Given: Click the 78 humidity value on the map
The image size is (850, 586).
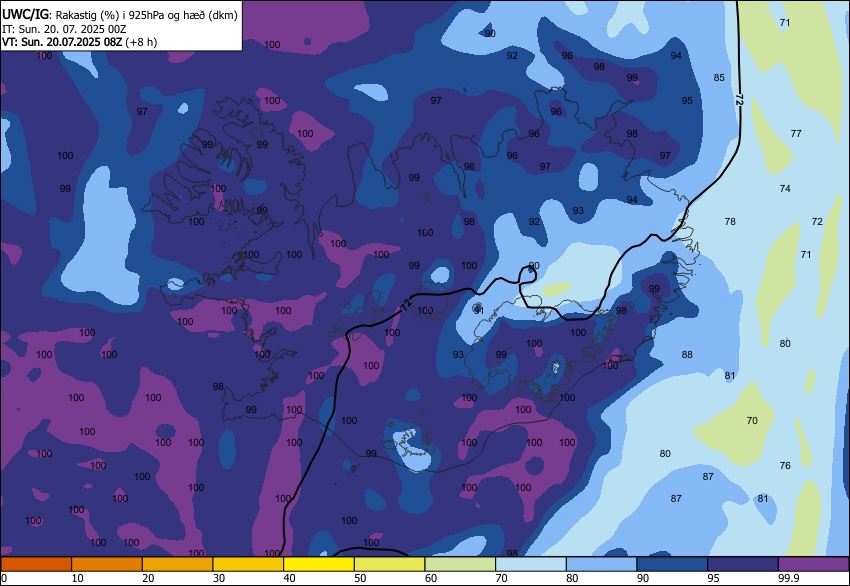Looking at the screenshot, I should [730, 221].
